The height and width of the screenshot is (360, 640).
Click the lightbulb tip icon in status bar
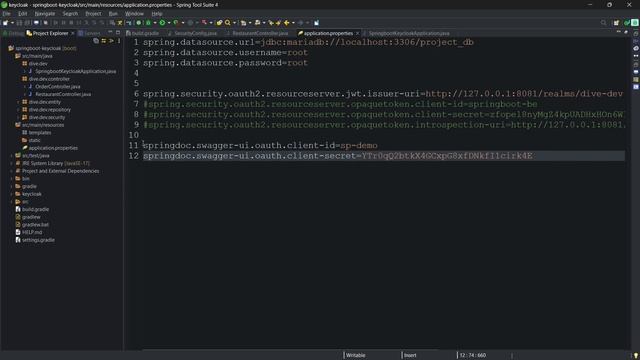pyautogui.click(x=636, y=356)
